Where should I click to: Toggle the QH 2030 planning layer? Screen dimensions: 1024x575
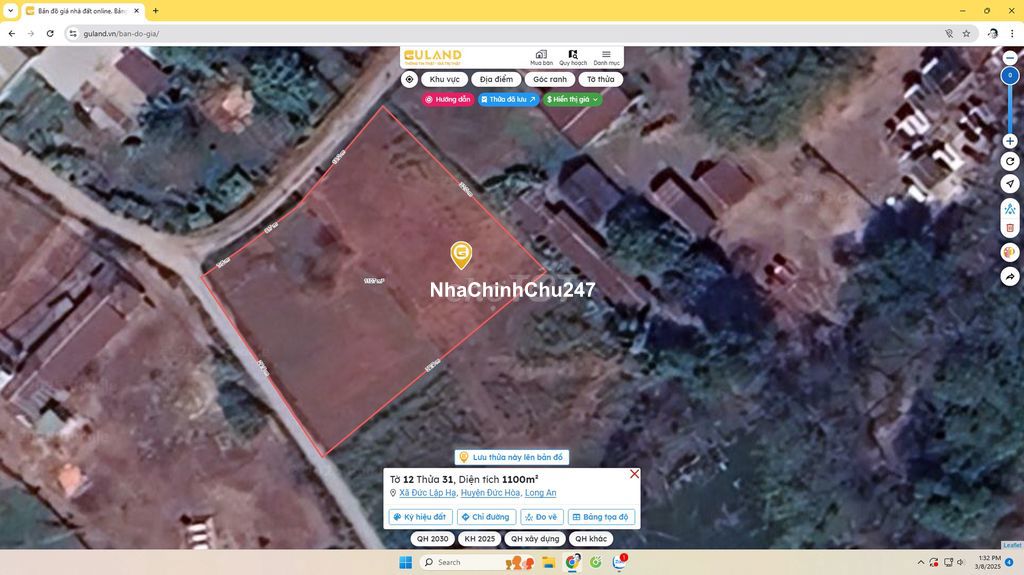point(432,539)
